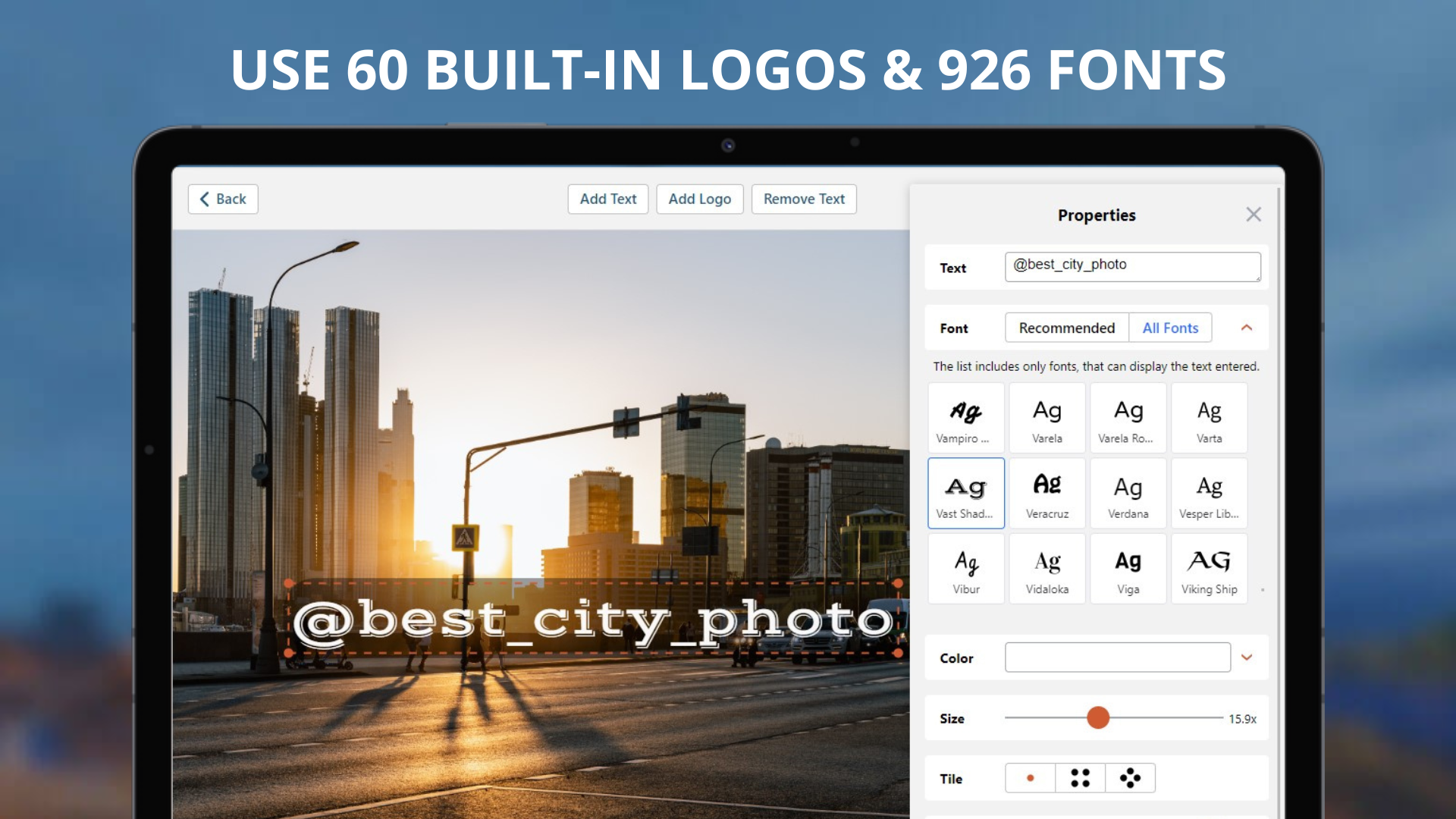Select the Viking Ship font tile
Viewport: 1456px width, 819px height.
(1210, 569)
